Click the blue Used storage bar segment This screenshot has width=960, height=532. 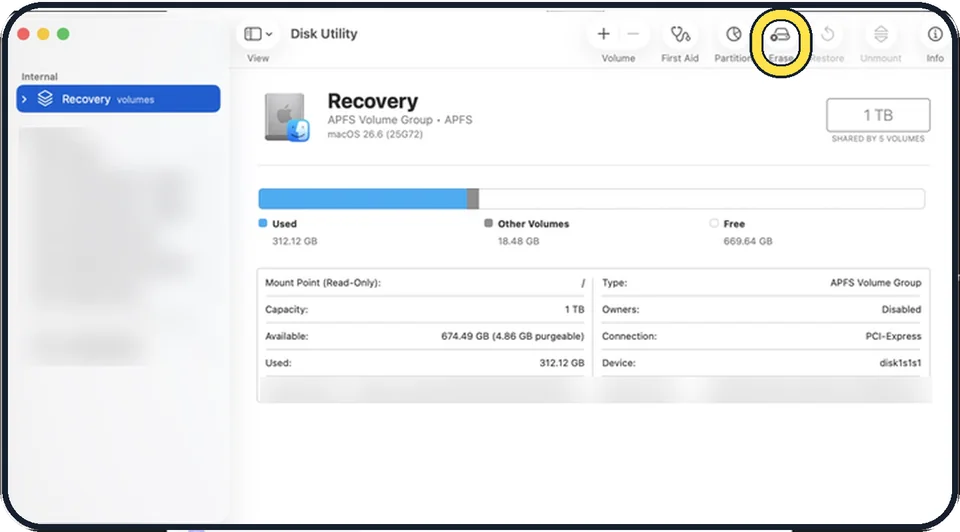point(363,199)
